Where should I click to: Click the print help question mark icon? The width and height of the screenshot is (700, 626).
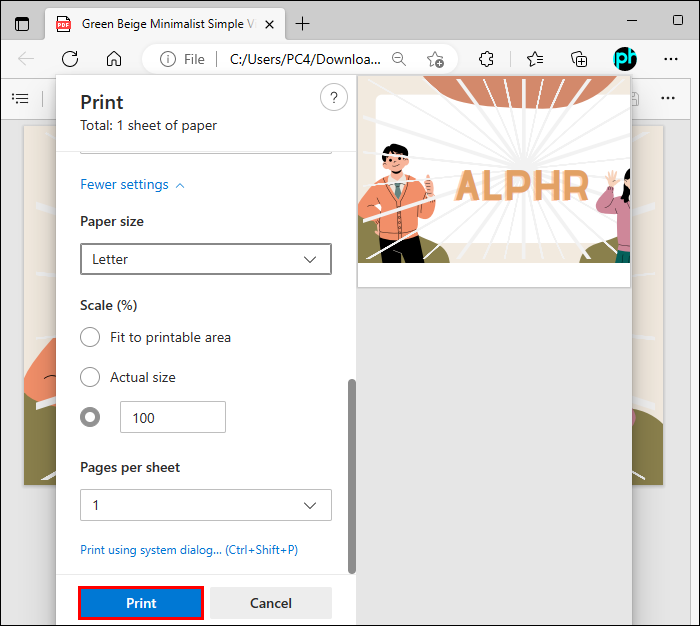334,97
